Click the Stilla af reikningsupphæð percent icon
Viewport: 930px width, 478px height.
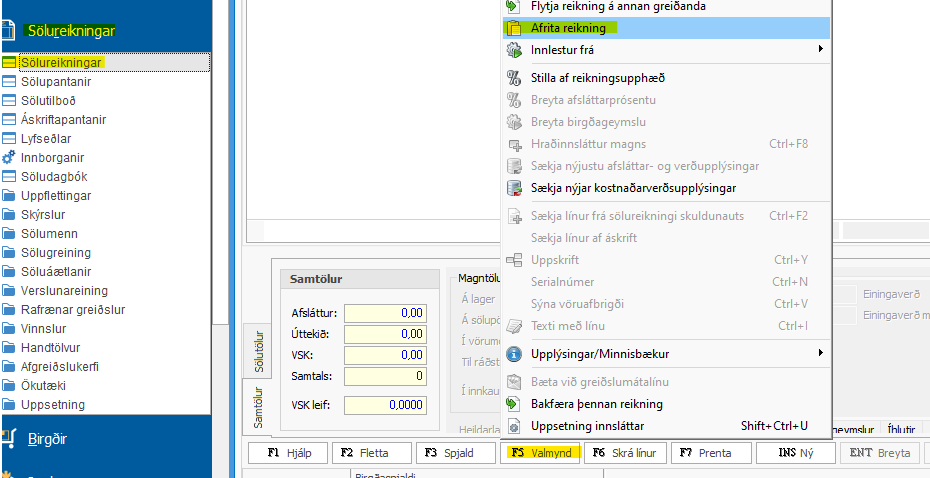[514, 78]
